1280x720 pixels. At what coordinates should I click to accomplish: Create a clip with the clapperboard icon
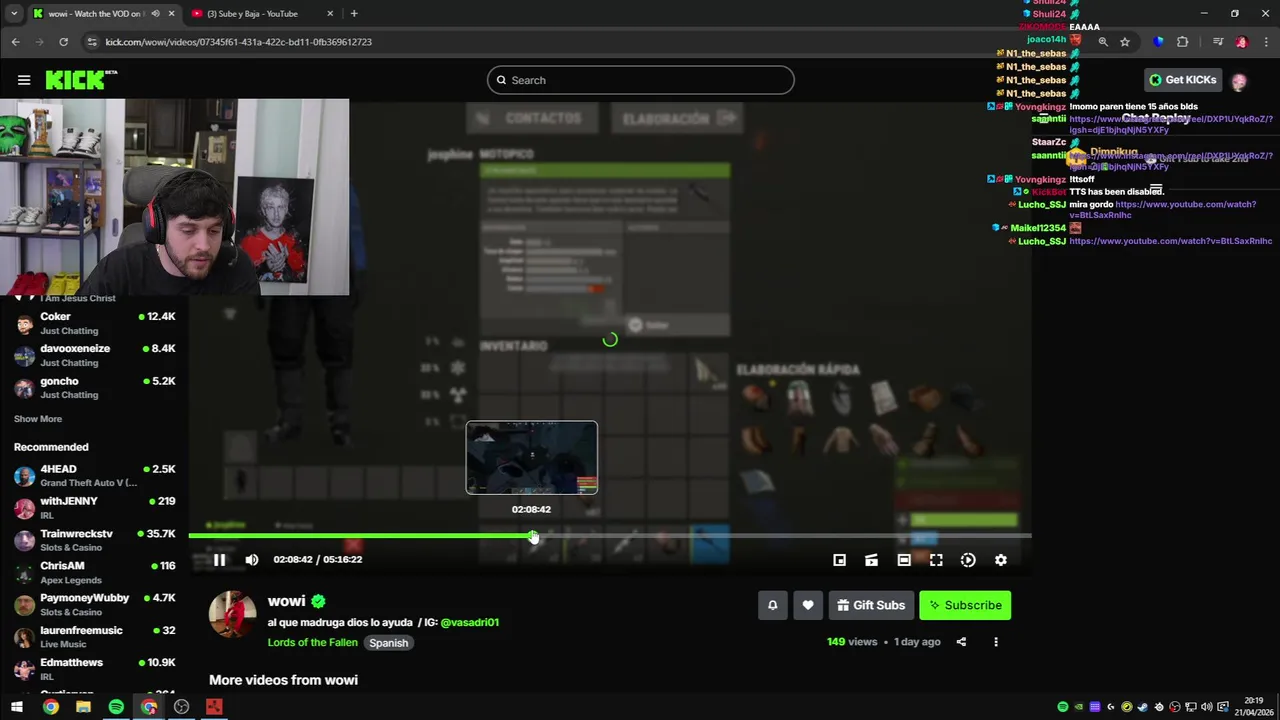[872, 560]
